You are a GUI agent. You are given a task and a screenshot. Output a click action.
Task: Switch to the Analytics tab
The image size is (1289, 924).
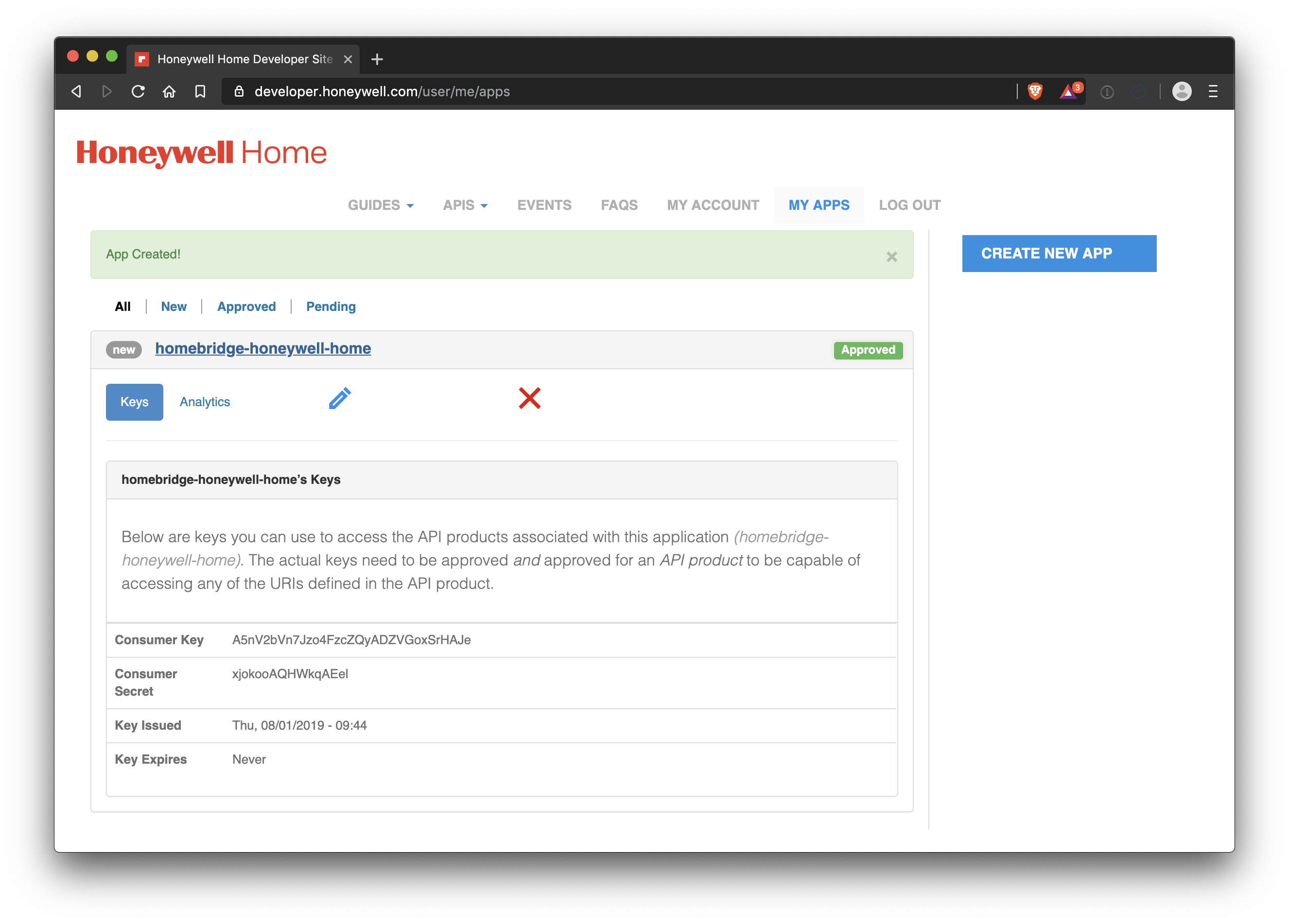point(205,402)
